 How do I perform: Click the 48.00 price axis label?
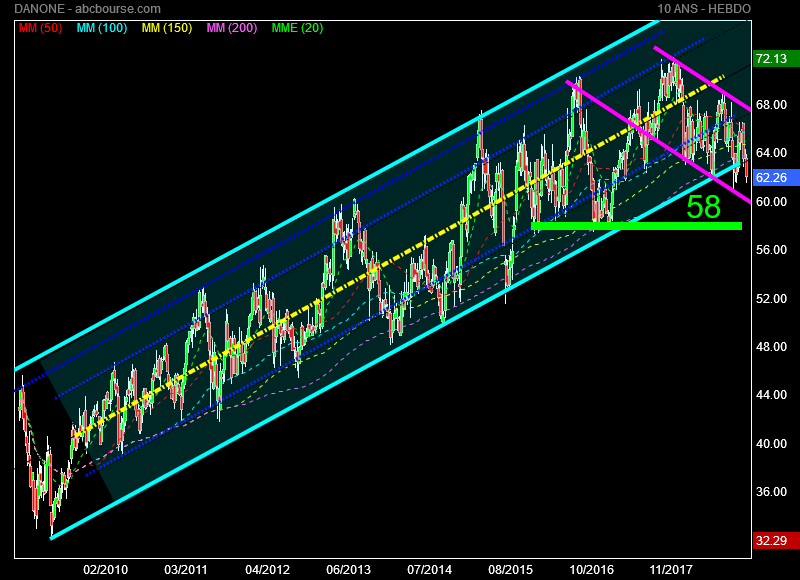pyautogui.click(x=771, y=346)
